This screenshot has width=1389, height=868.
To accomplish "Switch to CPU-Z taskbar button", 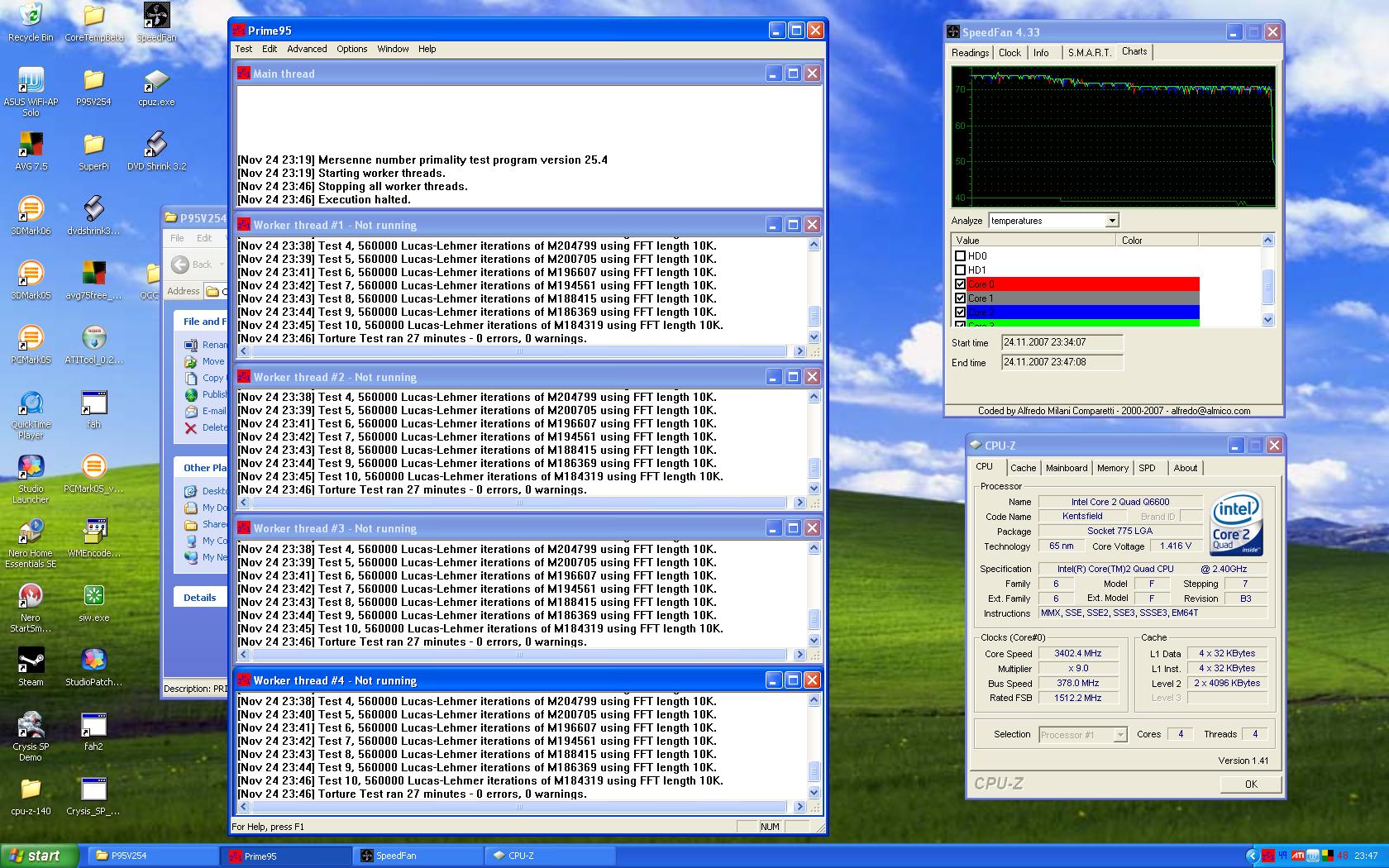I will pyautogui.click(x=550, y=856).
